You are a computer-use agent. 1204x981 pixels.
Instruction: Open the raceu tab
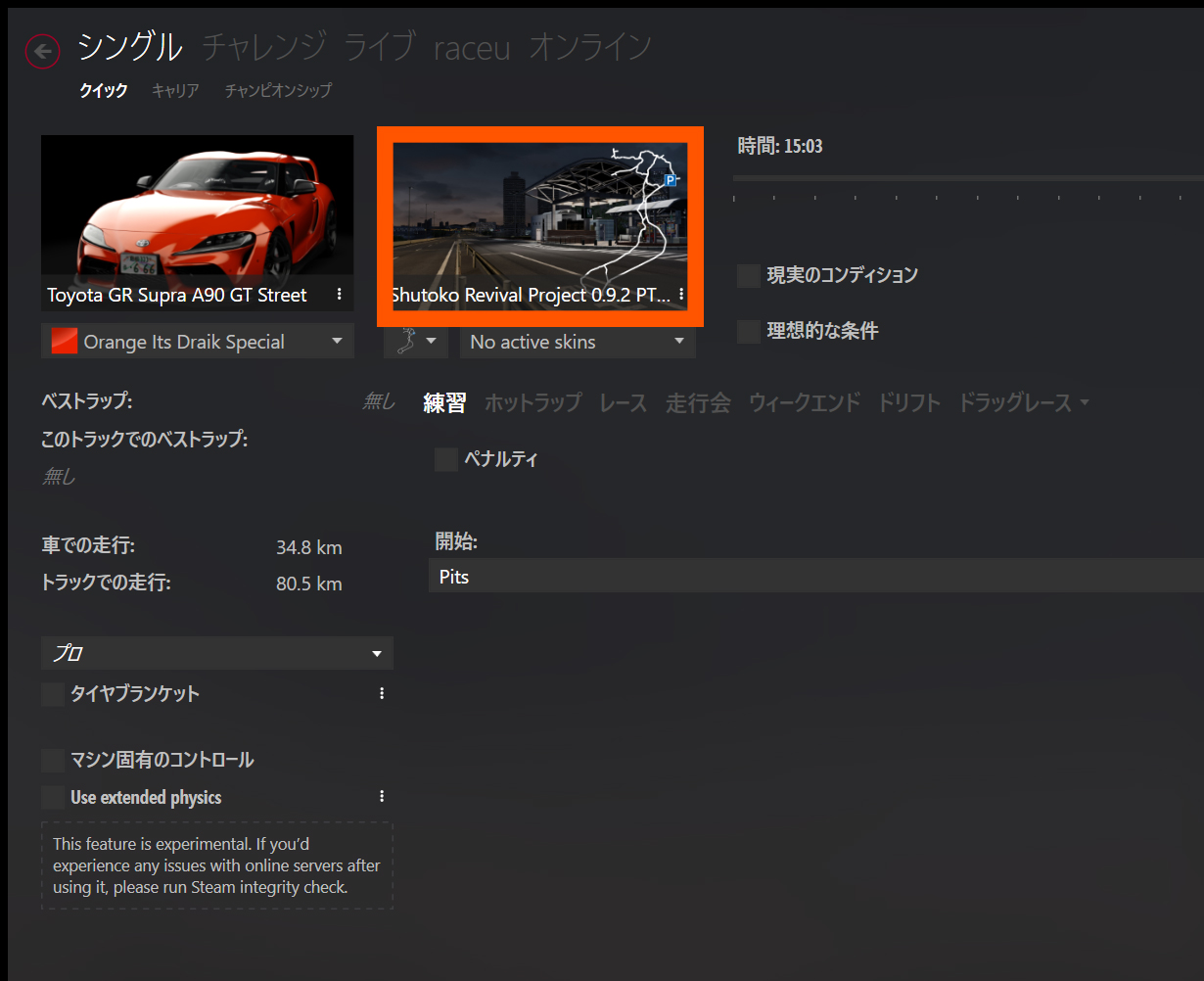[x=473, y=47]
